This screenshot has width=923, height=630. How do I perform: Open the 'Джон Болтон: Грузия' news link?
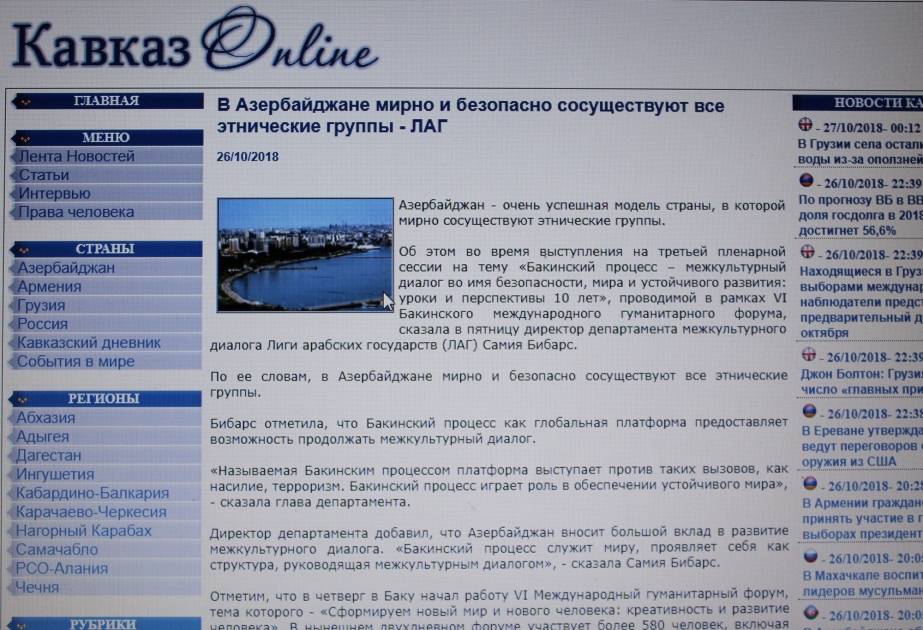862,382
